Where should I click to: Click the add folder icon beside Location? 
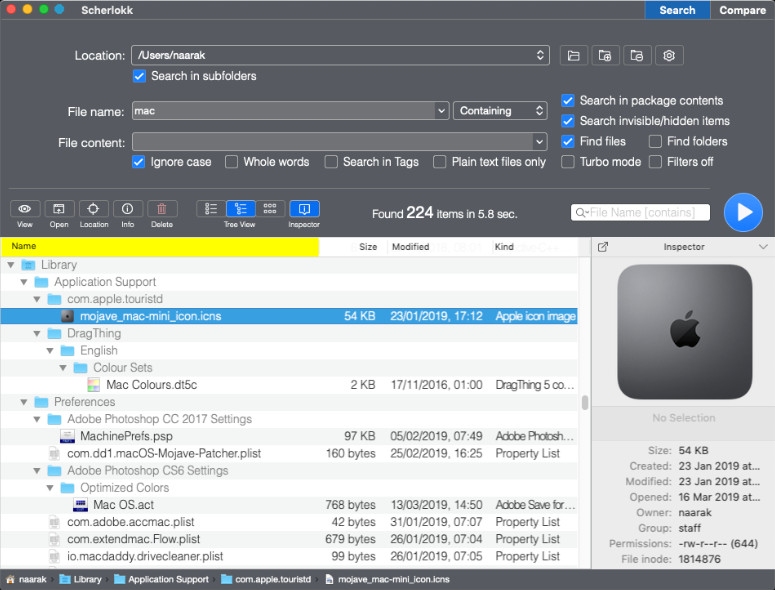605,55
